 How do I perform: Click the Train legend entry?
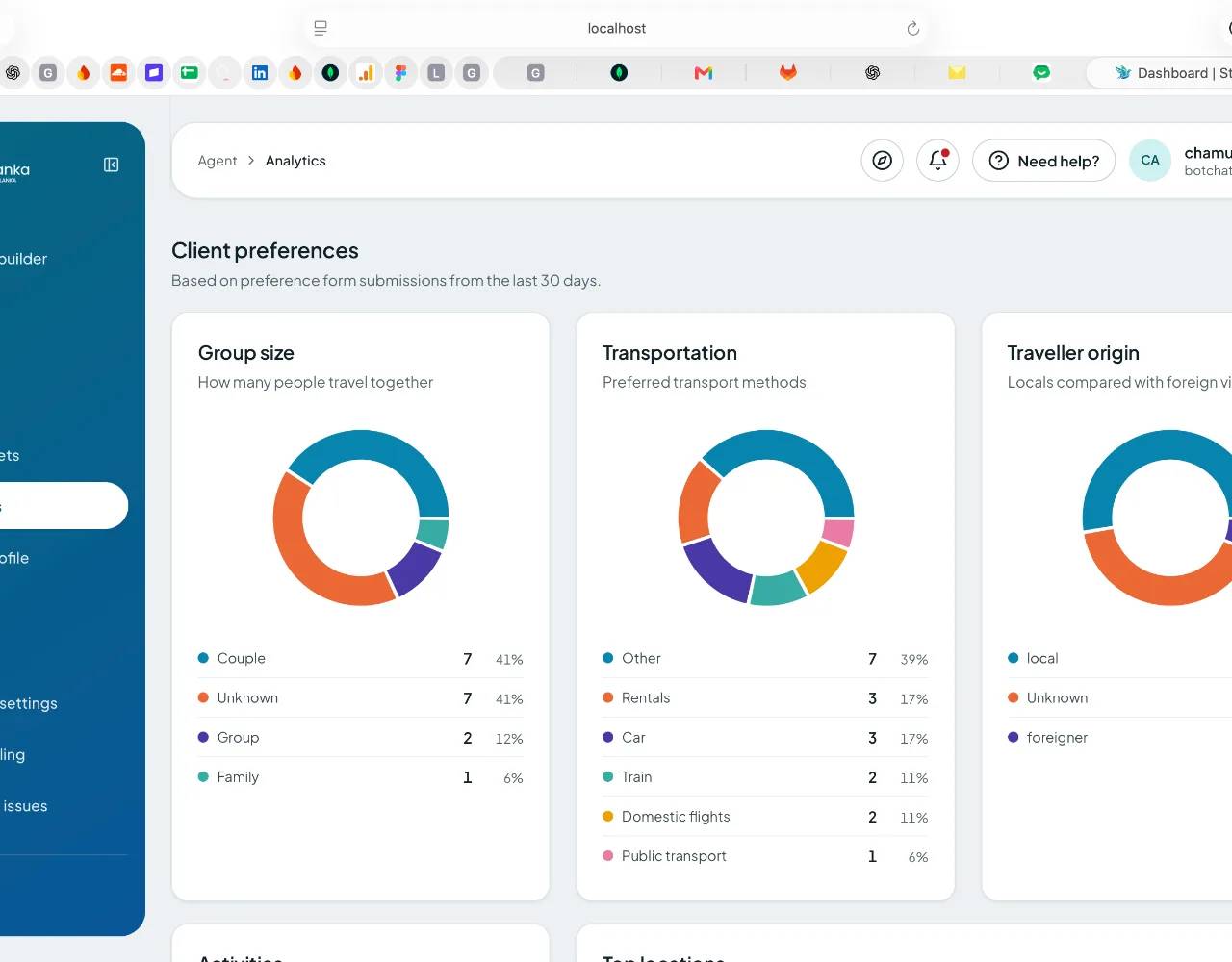click(765, 777)
